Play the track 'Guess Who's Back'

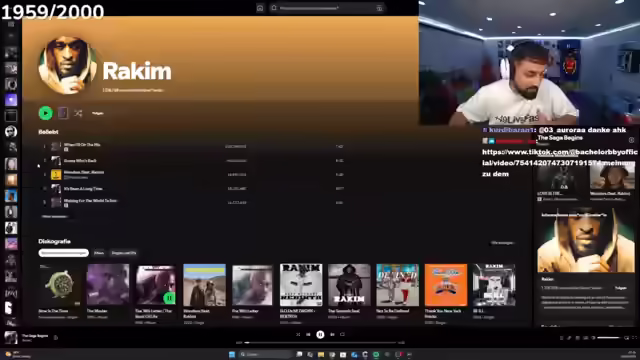[x=80, y=161]
